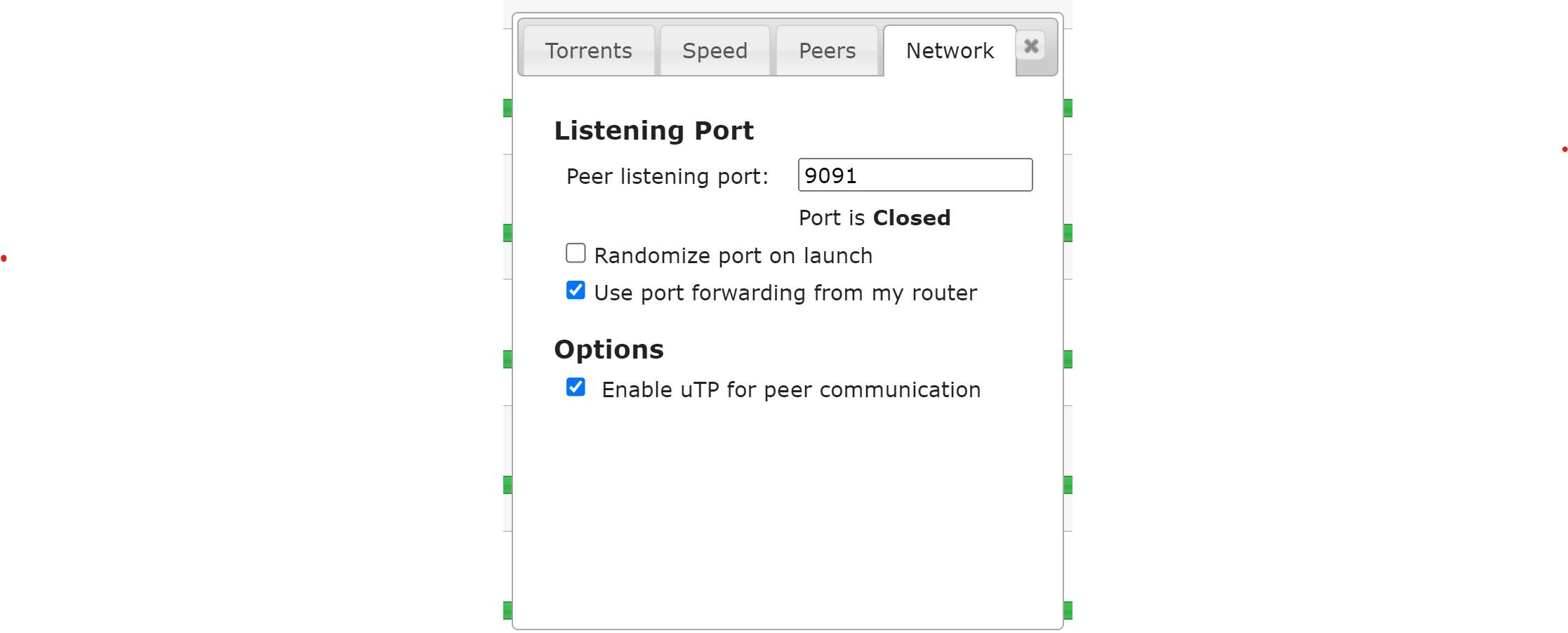Viewport: 1568px width, 633px height.
Task: Click the red dot at the far right
Action: [x=1564, y=149]
